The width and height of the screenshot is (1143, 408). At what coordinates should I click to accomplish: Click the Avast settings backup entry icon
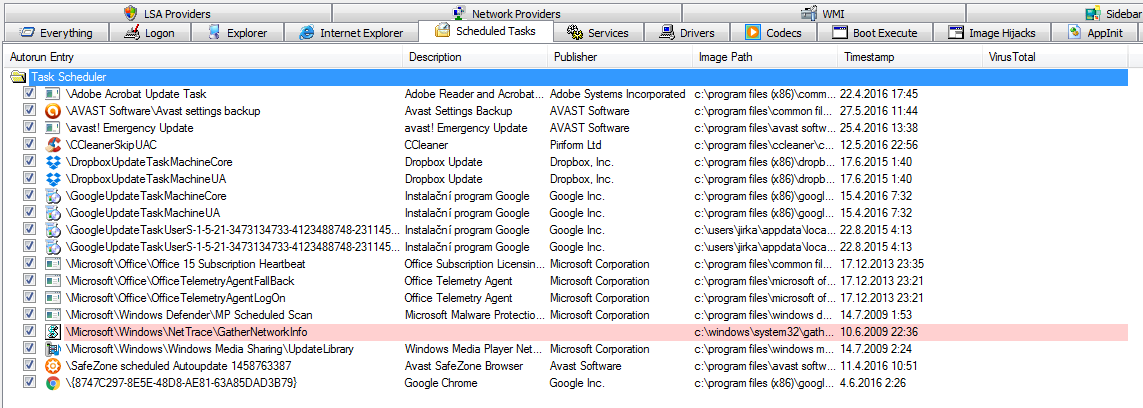point(53,111)
